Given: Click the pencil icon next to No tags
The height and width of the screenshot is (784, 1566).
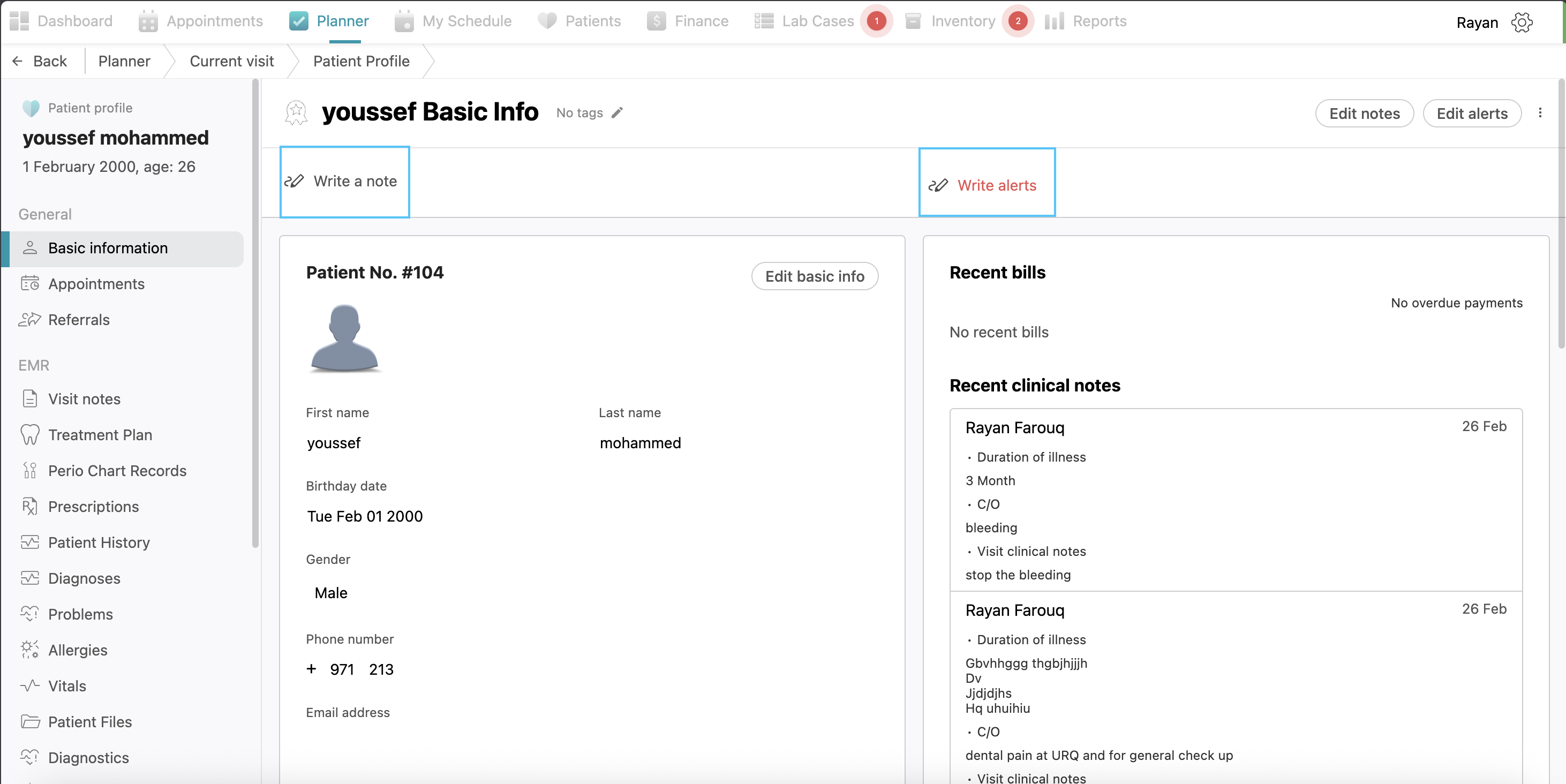Looking at the screenshot, I should pyautogui.click(x=617, y=112).
